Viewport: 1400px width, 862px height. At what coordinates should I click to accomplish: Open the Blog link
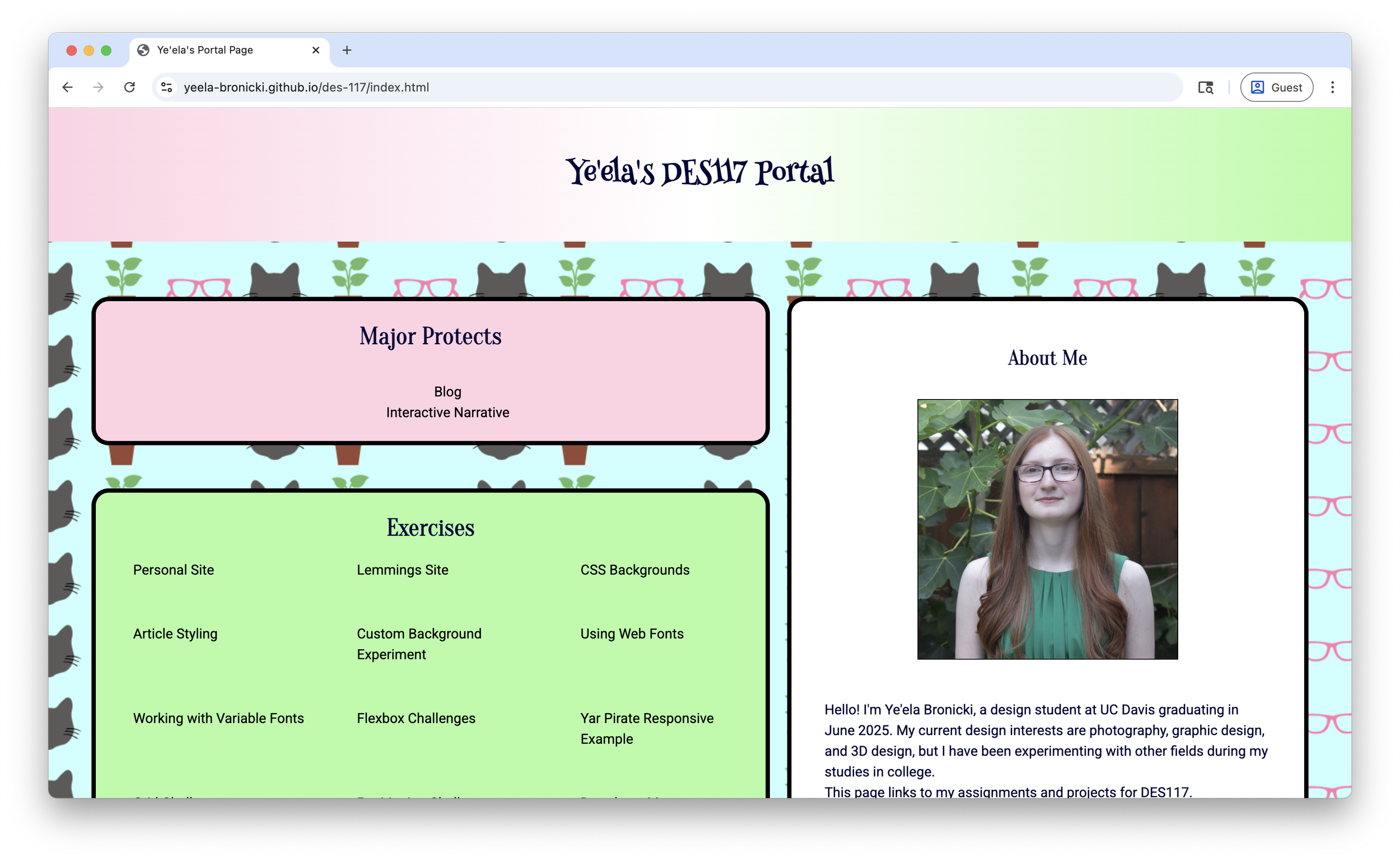pos(447,392)
